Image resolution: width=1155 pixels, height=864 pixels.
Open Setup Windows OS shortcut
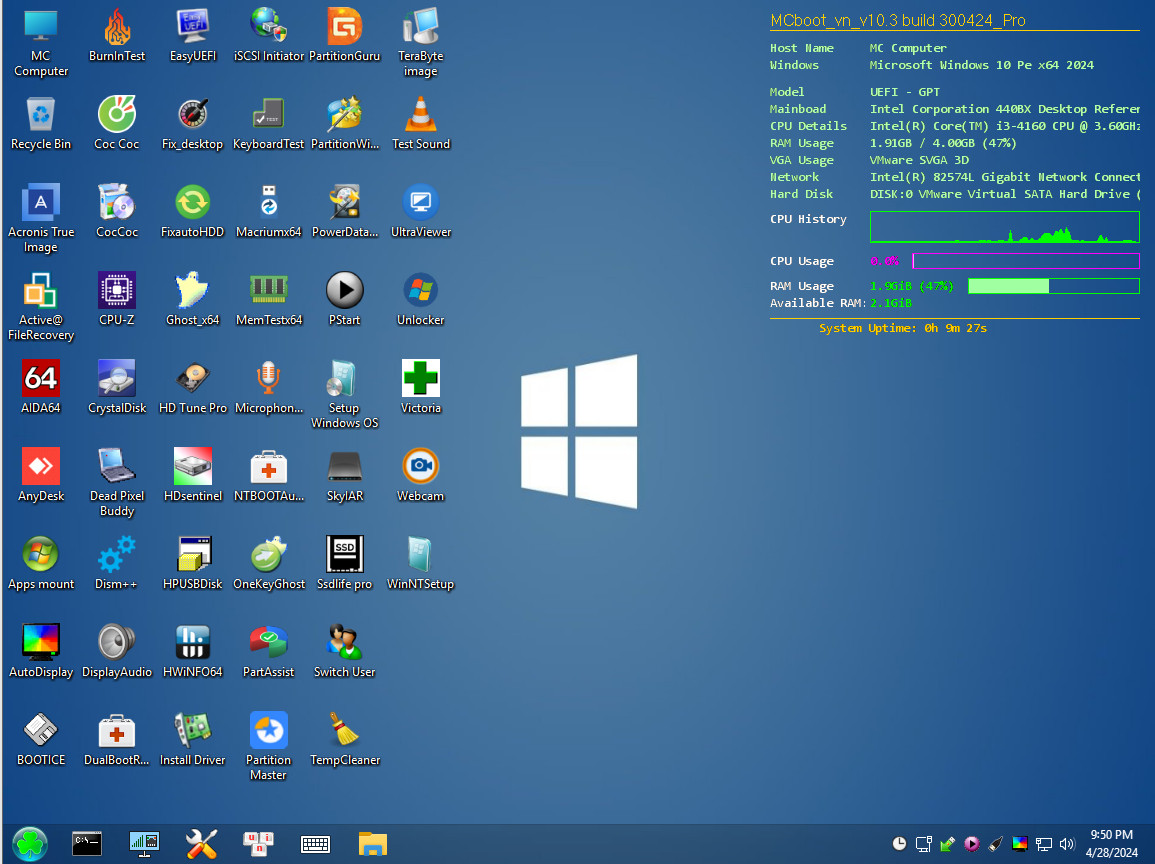click(345, 394)
